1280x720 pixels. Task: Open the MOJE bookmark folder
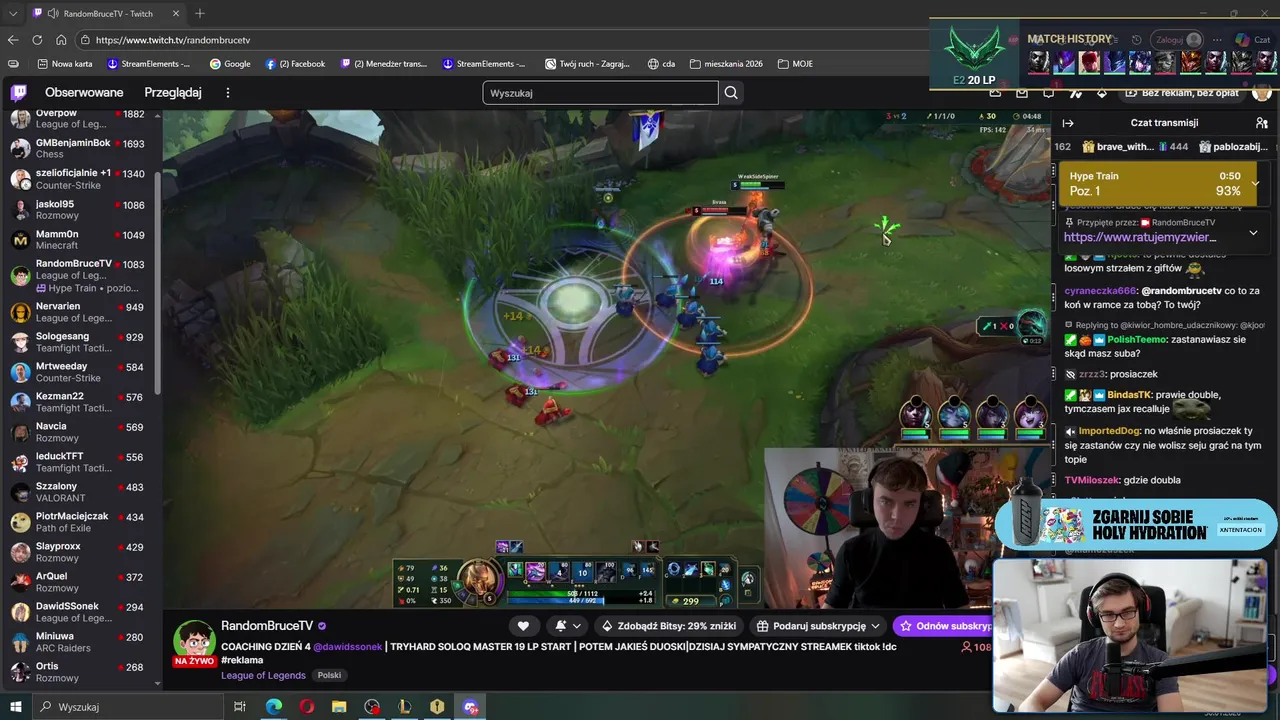pyautogui.click(x=795, y=64)
